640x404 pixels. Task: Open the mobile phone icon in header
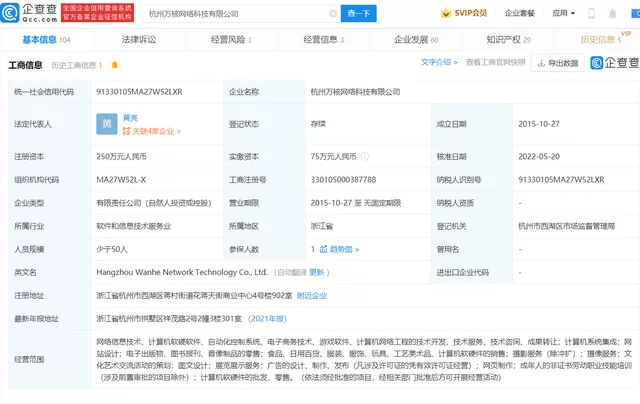[591, 14]
